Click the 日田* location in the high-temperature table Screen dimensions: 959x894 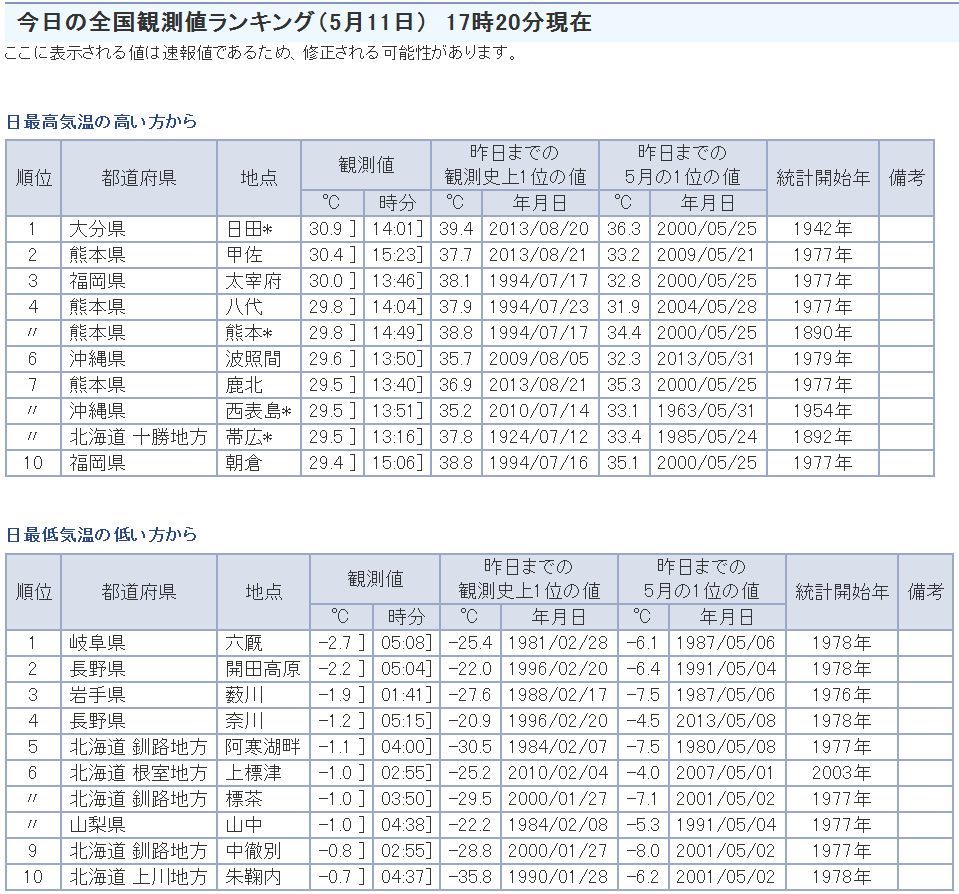click(250, 229)
